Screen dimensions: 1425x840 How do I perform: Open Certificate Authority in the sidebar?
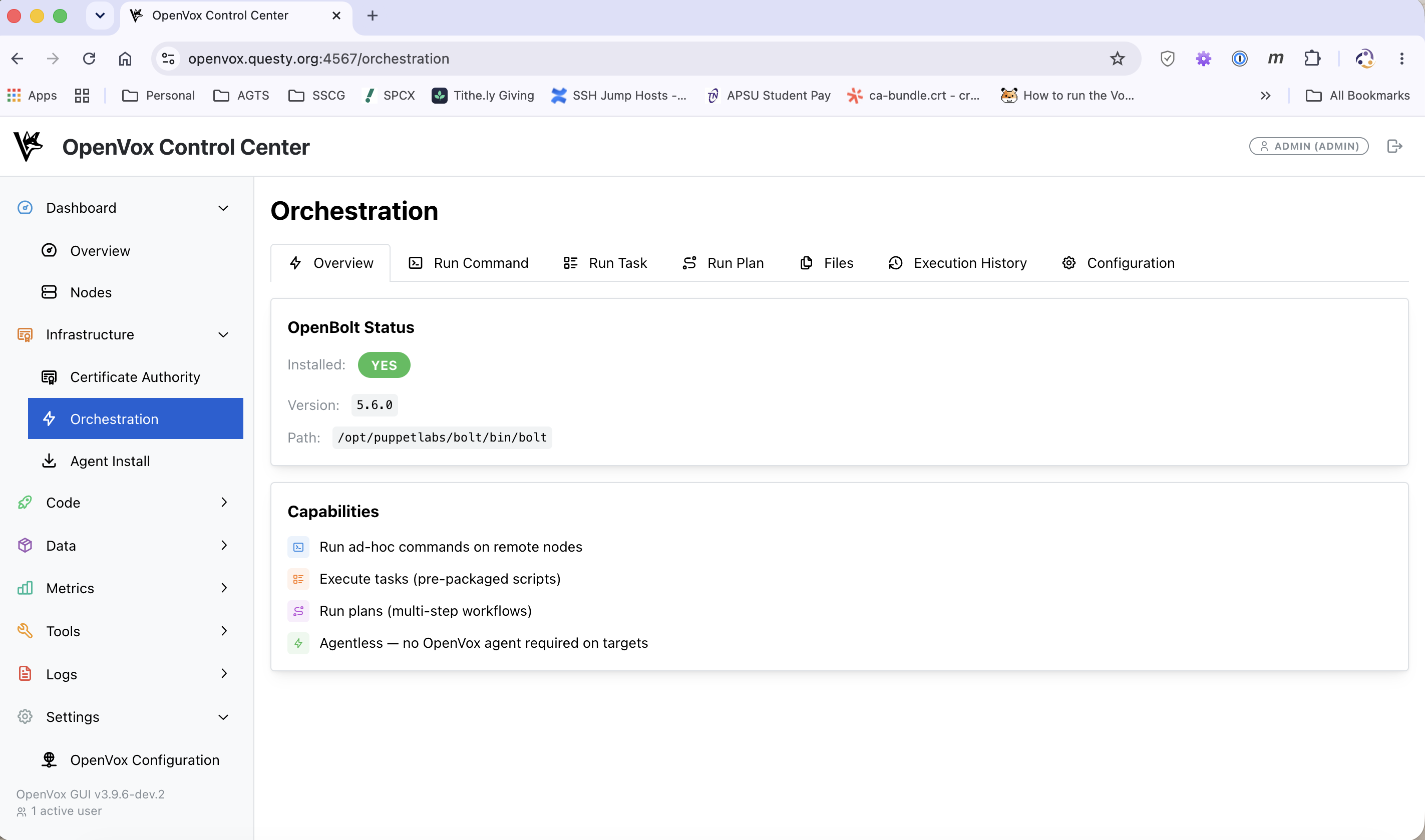coord(135,377)
